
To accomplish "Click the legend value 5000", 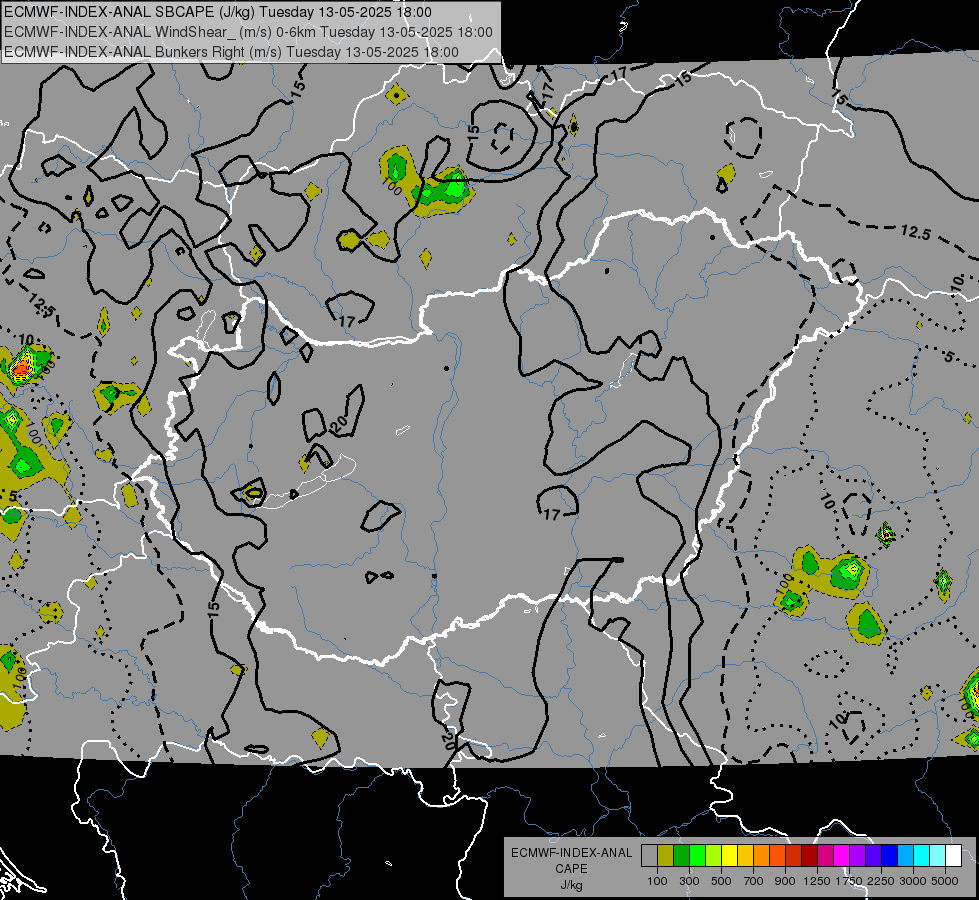I will 945,881.
